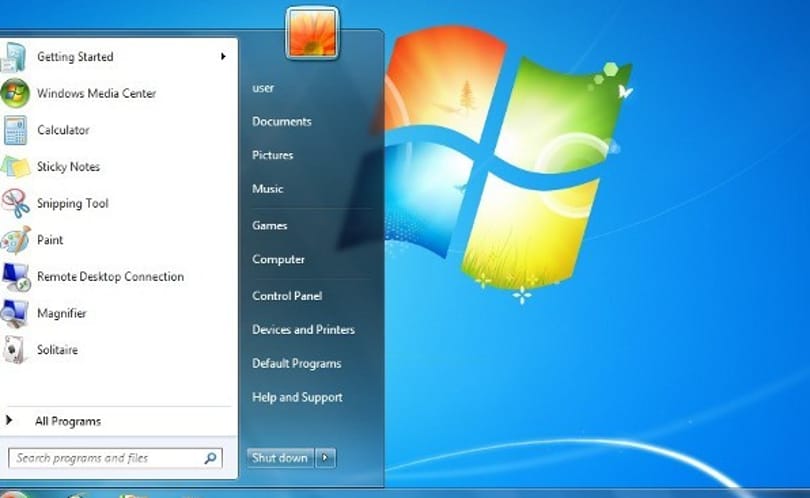Viewport: 810px width, 498px height.
Task: Open the Pictures library
Action: click(272, 155)
